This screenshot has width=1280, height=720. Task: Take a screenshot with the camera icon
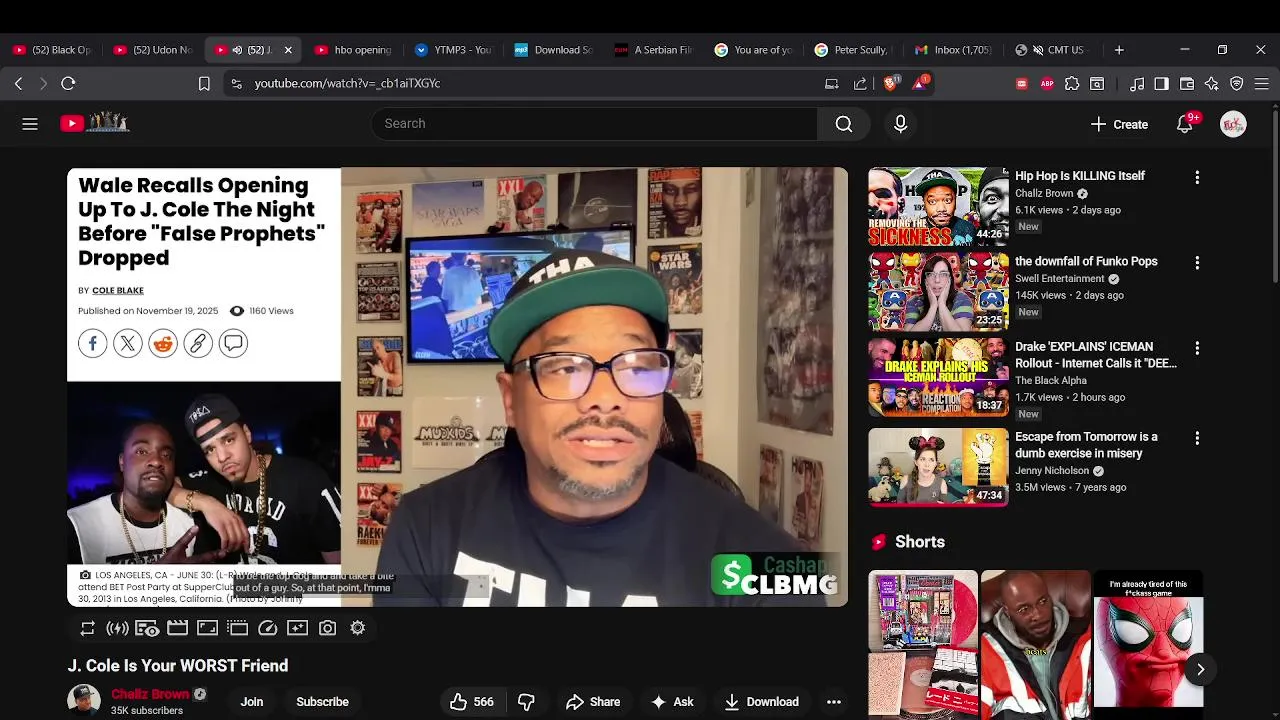point(327,628)
